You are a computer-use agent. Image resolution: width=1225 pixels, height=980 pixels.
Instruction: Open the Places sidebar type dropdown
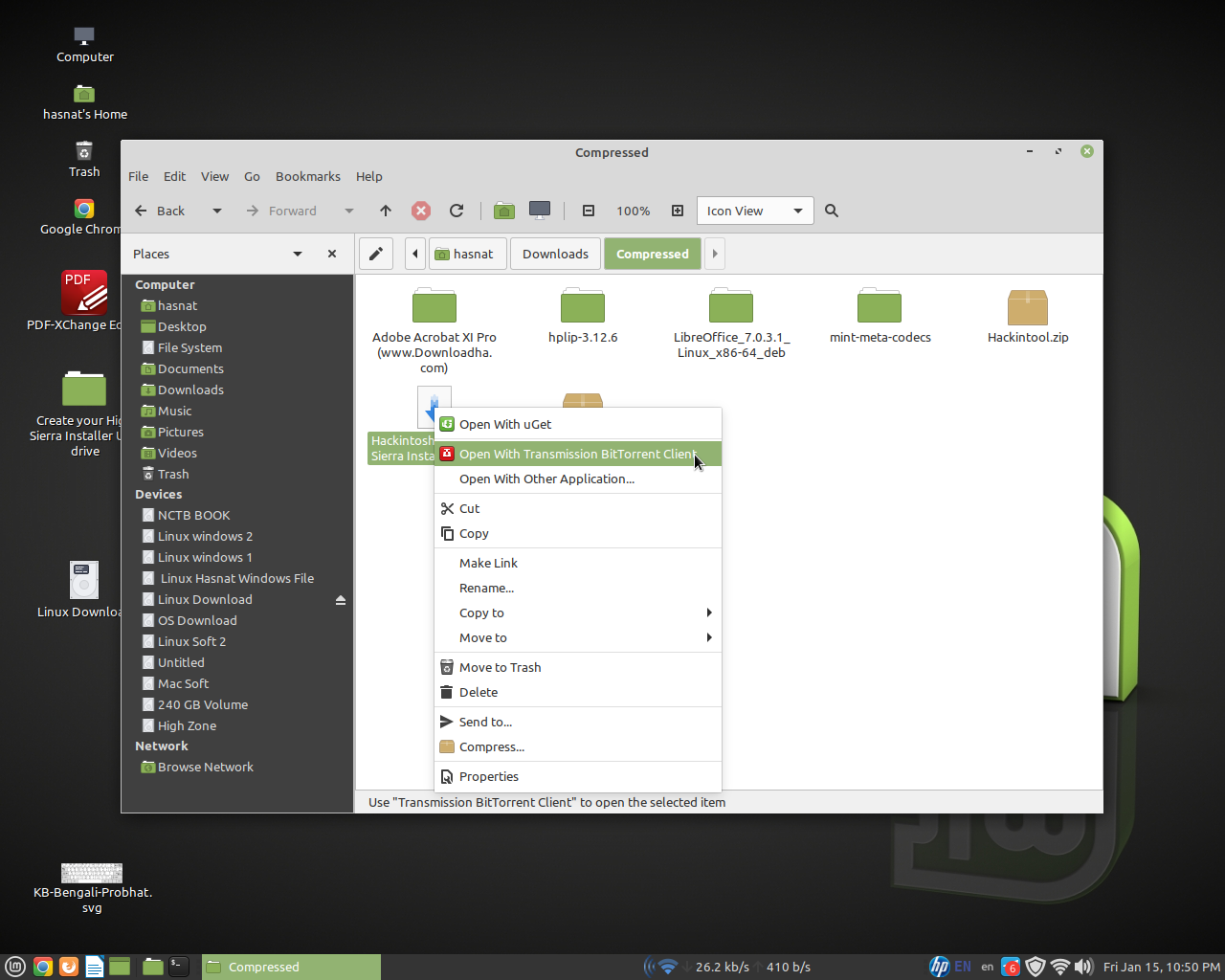(x=298, y=254)
